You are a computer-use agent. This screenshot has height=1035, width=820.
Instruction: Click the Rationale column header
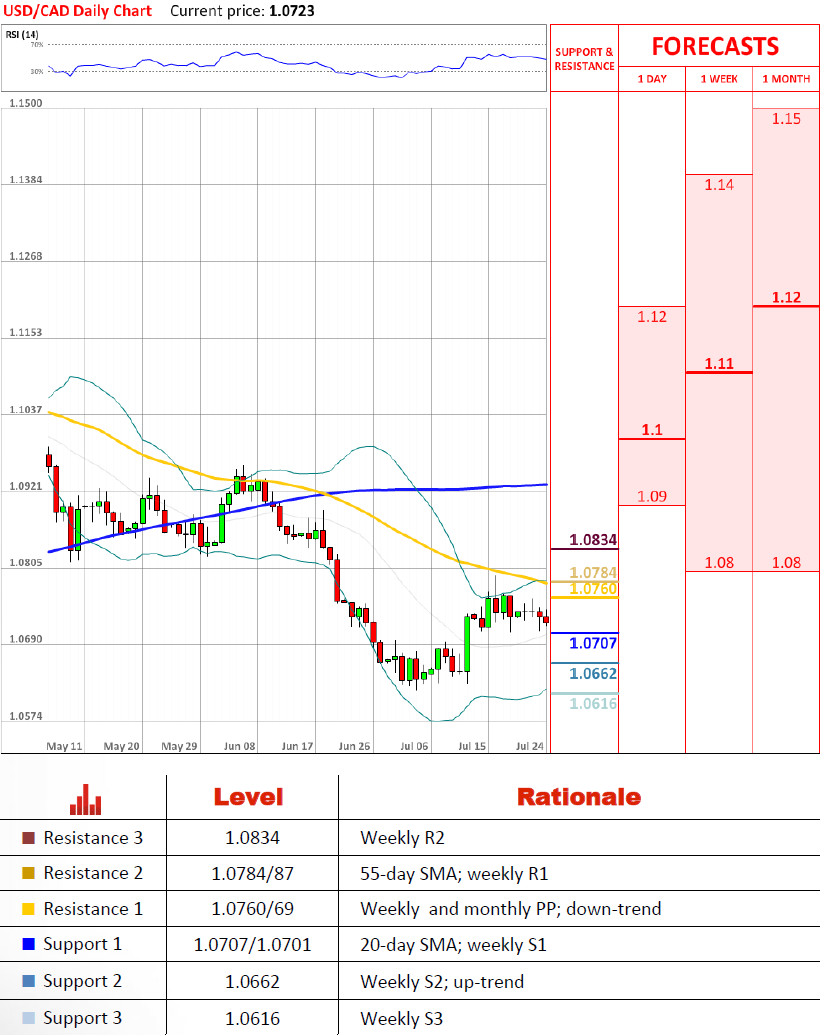pyautogui.click(x=578, y=797)
